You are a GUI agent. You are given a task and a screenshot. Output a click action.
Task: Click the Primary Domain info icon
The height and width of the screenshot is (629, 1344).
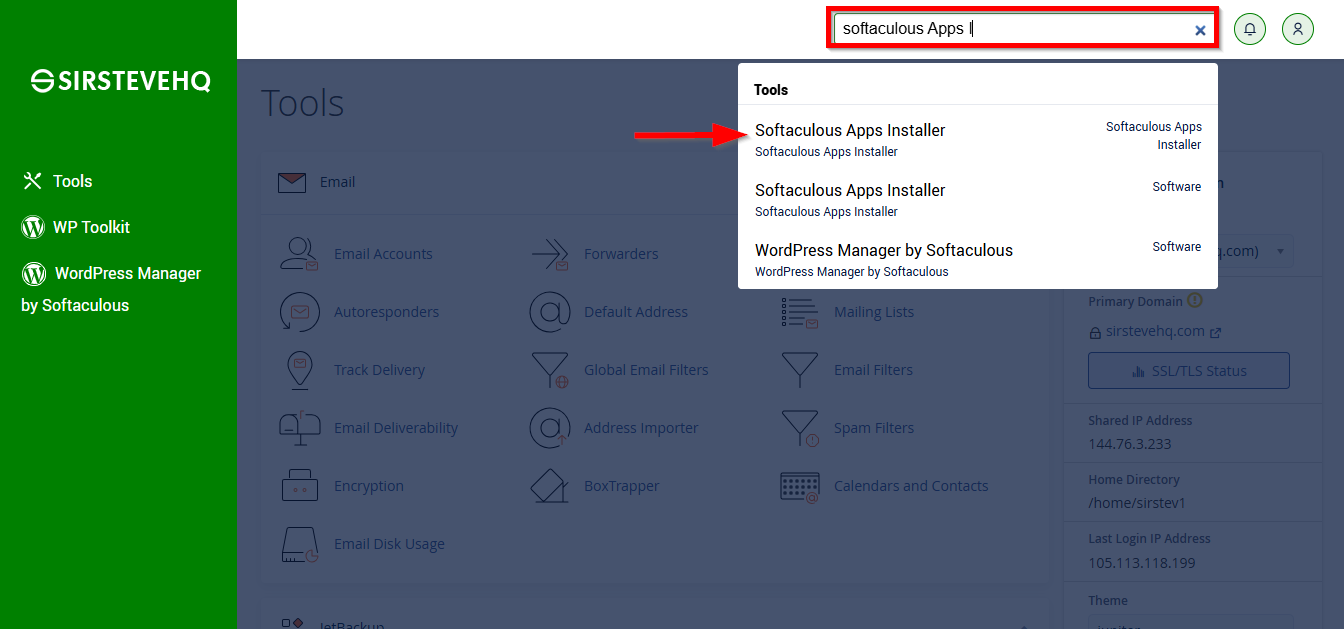point(1195,301)
